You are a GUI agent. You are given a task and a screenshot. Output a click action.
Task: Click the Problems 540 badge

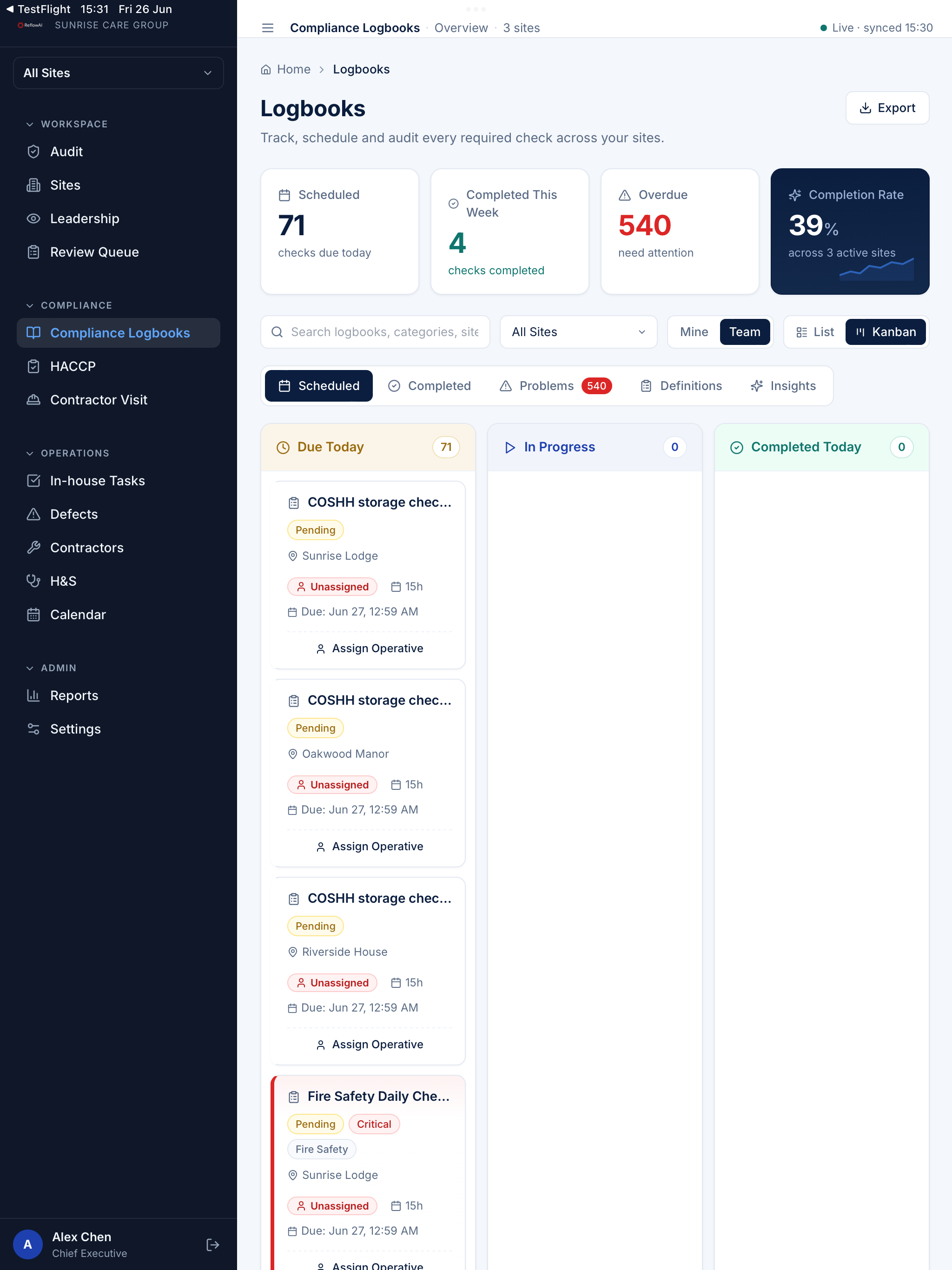(x=596, y=386)
